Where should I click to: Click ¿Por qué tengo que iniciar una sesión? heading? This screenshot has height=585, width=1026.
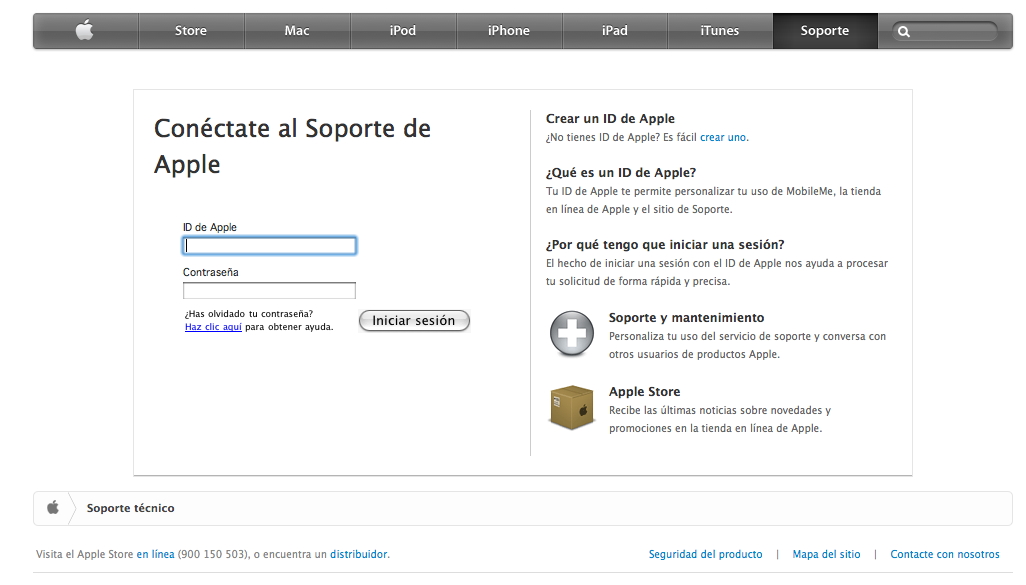(x=665, y=245)
